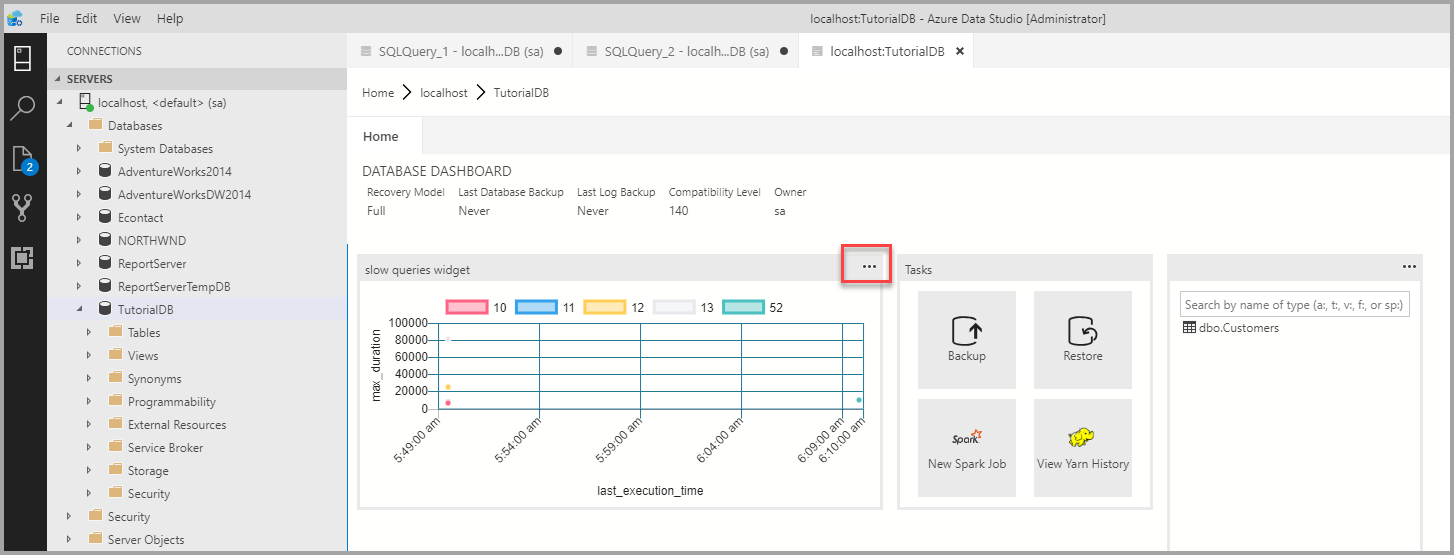Open slow queries widget more options

tap(868, 267)
